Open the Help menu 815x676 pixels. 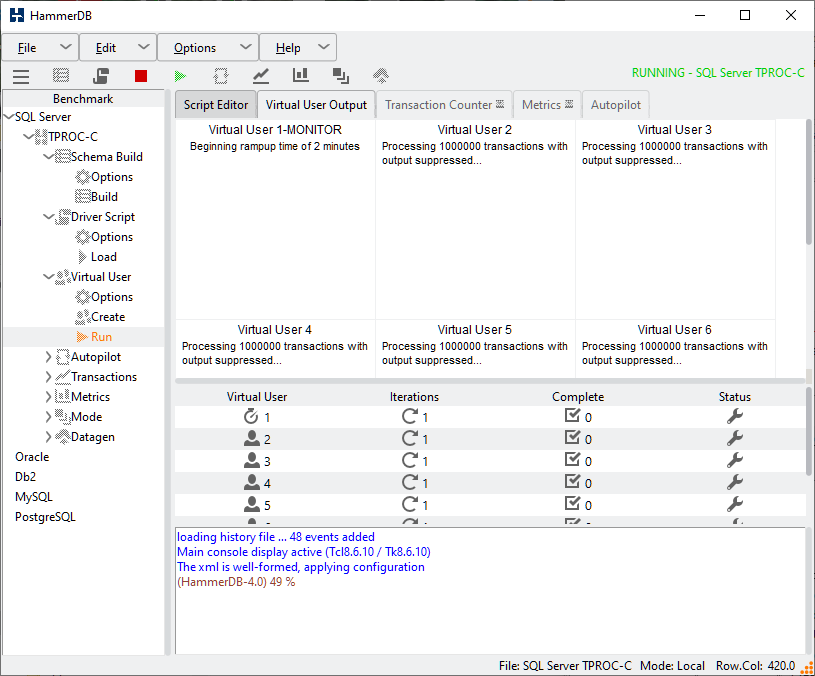(298, 48)
